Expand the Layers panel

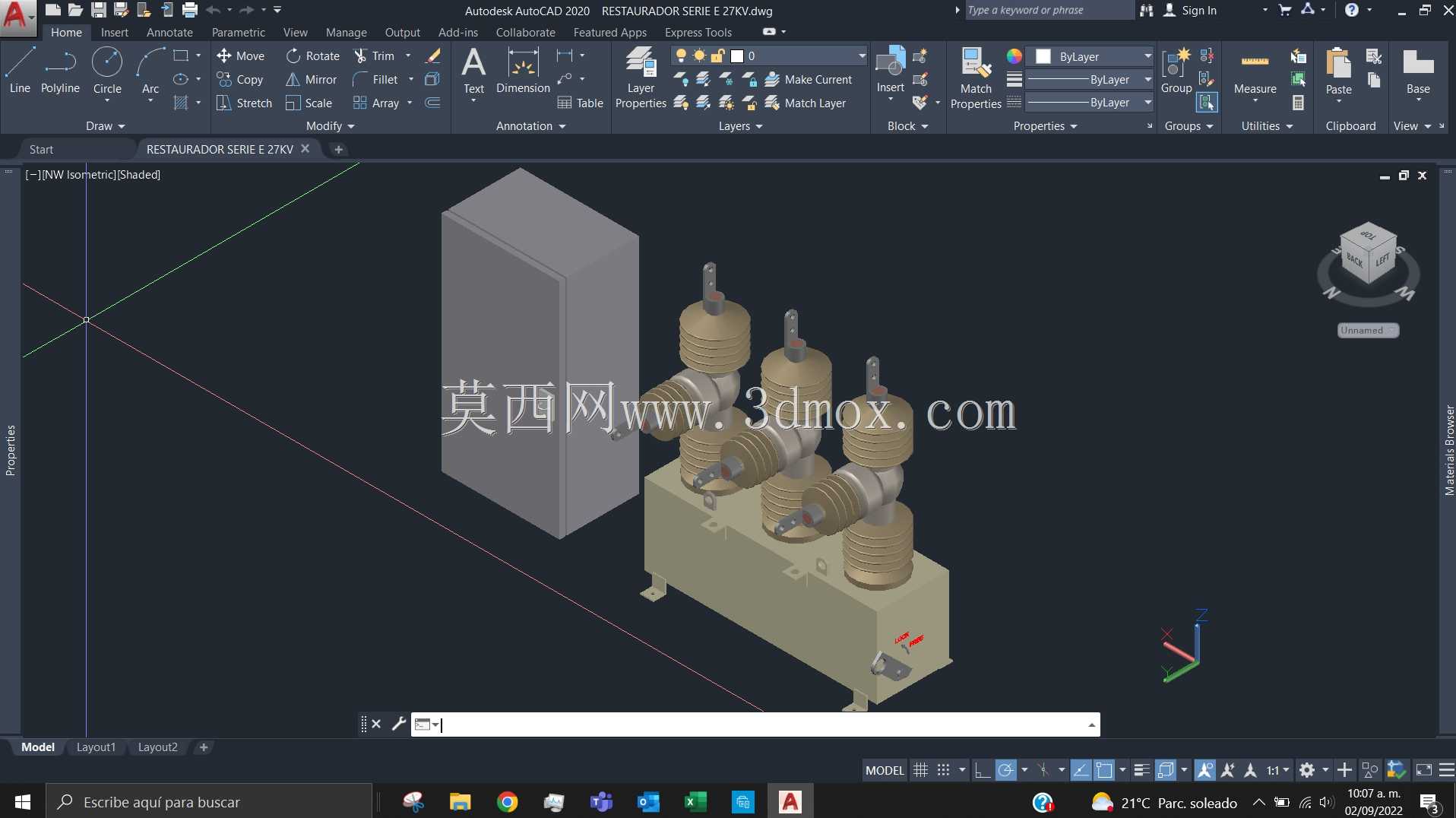point(741,125)
